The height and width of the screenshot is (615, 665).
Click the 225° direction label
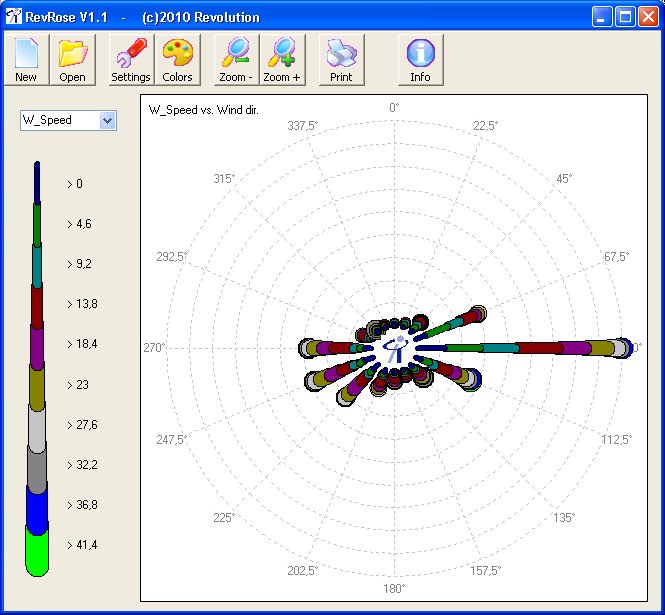coord(224,517)
